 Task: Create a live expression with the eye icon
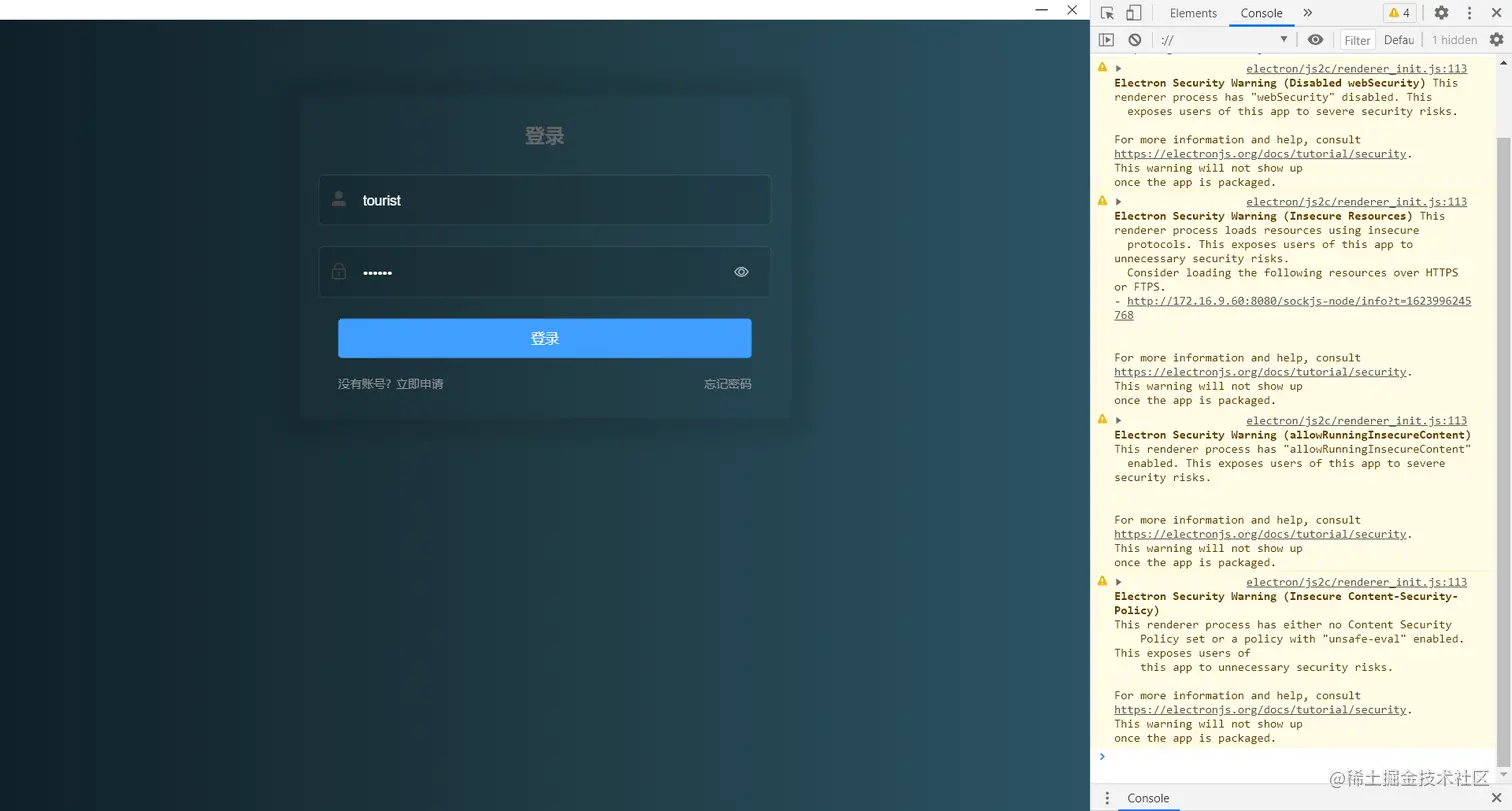click(1315, 40)
